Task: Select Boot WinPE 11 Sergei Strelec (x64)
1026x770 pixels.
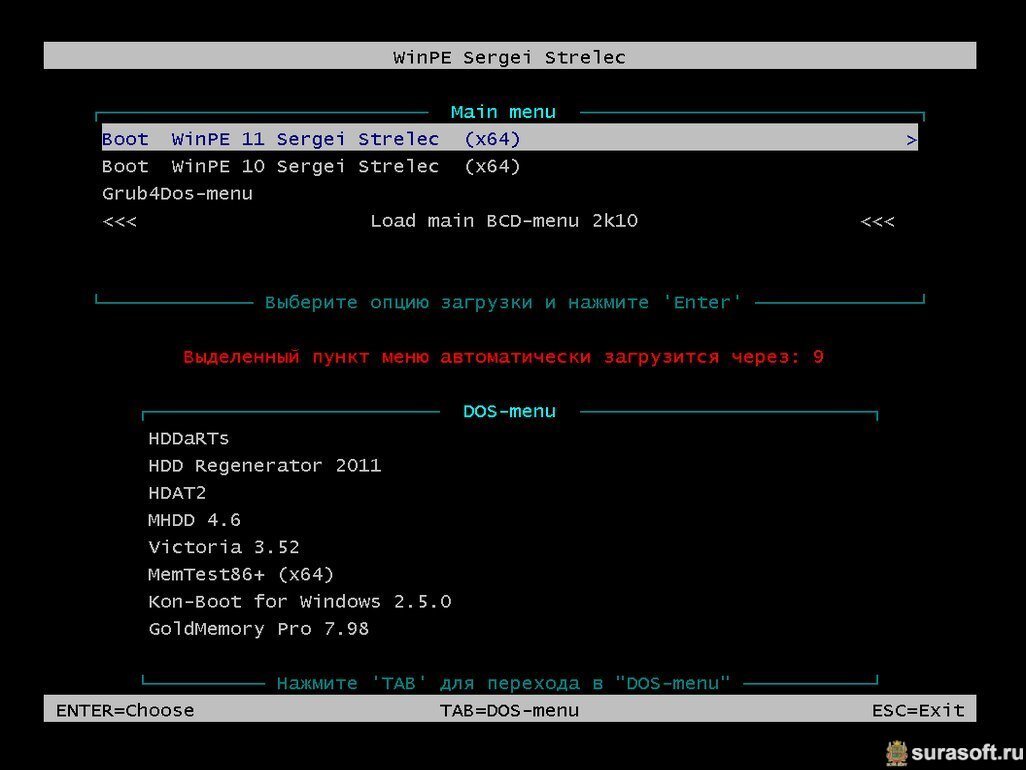Action: (509, 139)
